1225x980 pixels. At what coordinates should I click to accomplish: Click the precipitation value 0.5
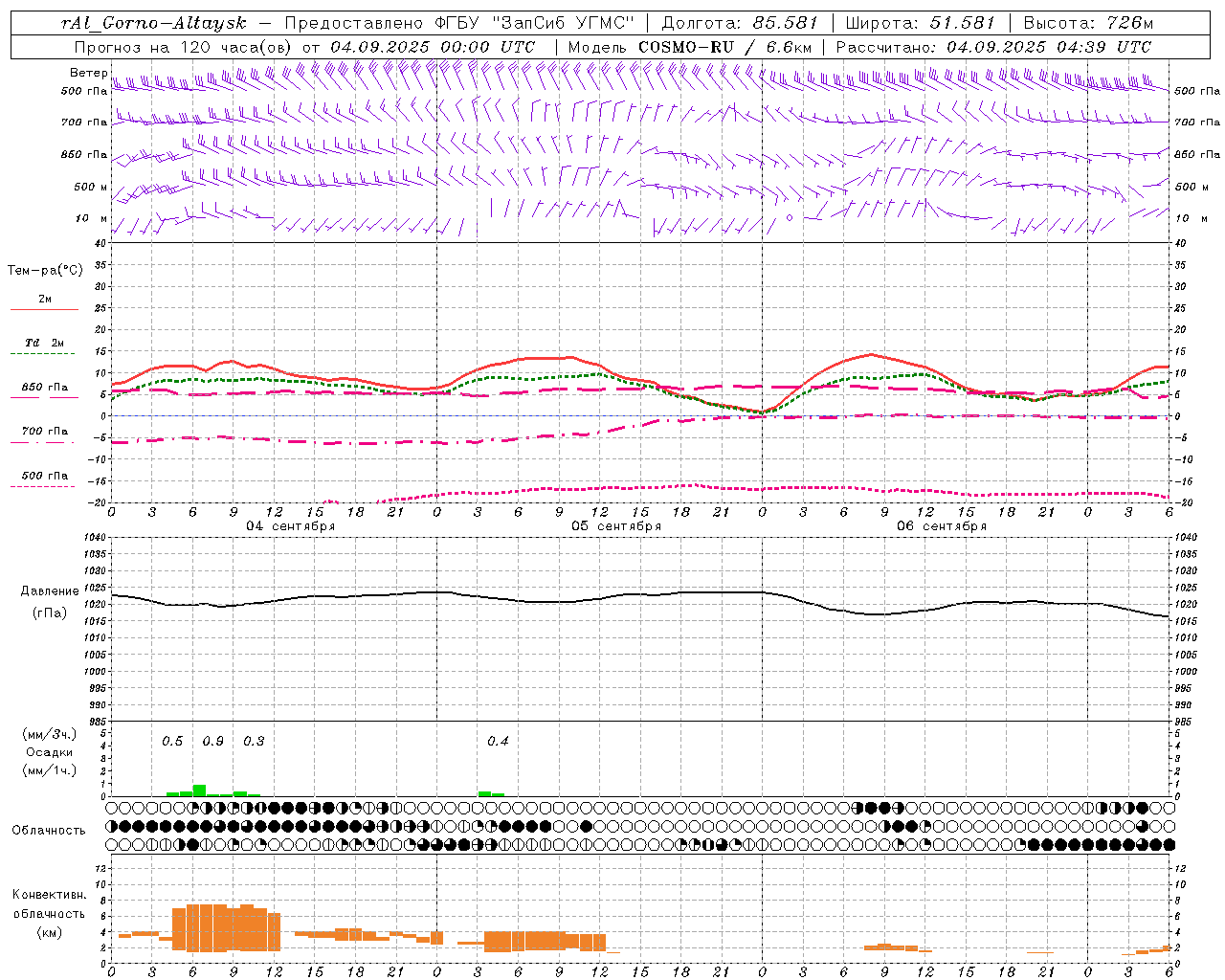[172, 742]
